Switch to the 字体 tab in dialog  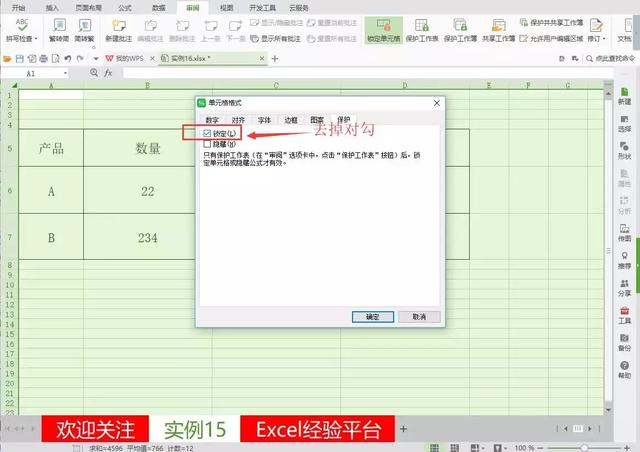(x=264, y=120)
